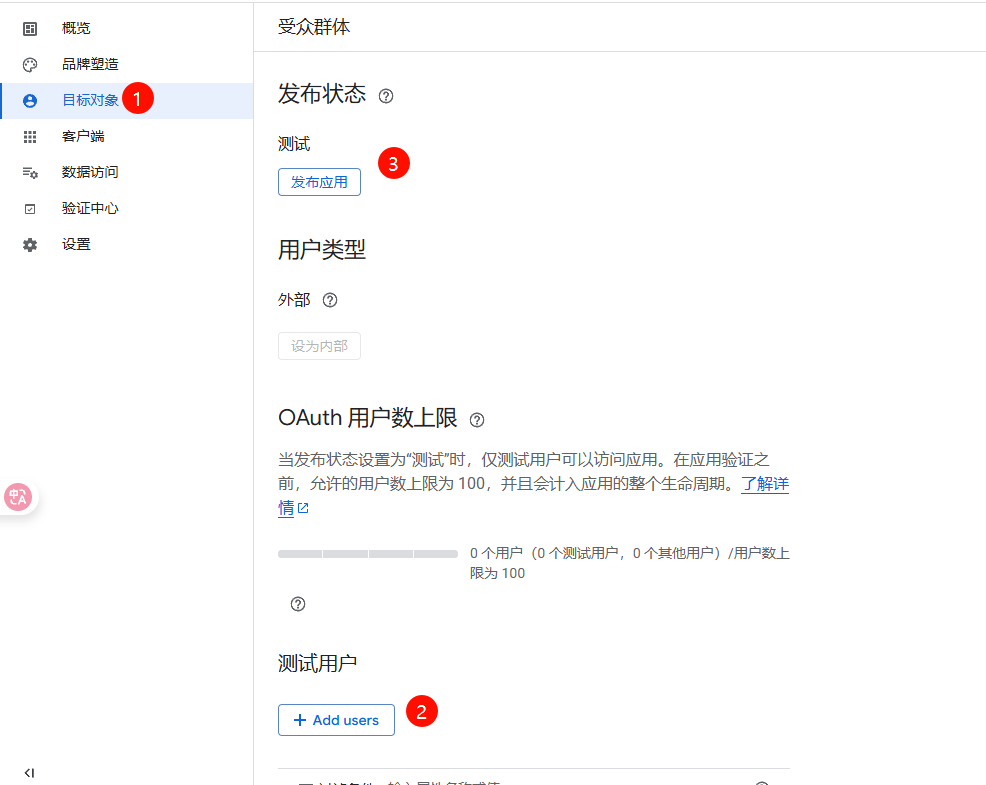The image size is (986, 785).
Task: Click the OAuth user quota progress bar
Action: tap(367, 553)
